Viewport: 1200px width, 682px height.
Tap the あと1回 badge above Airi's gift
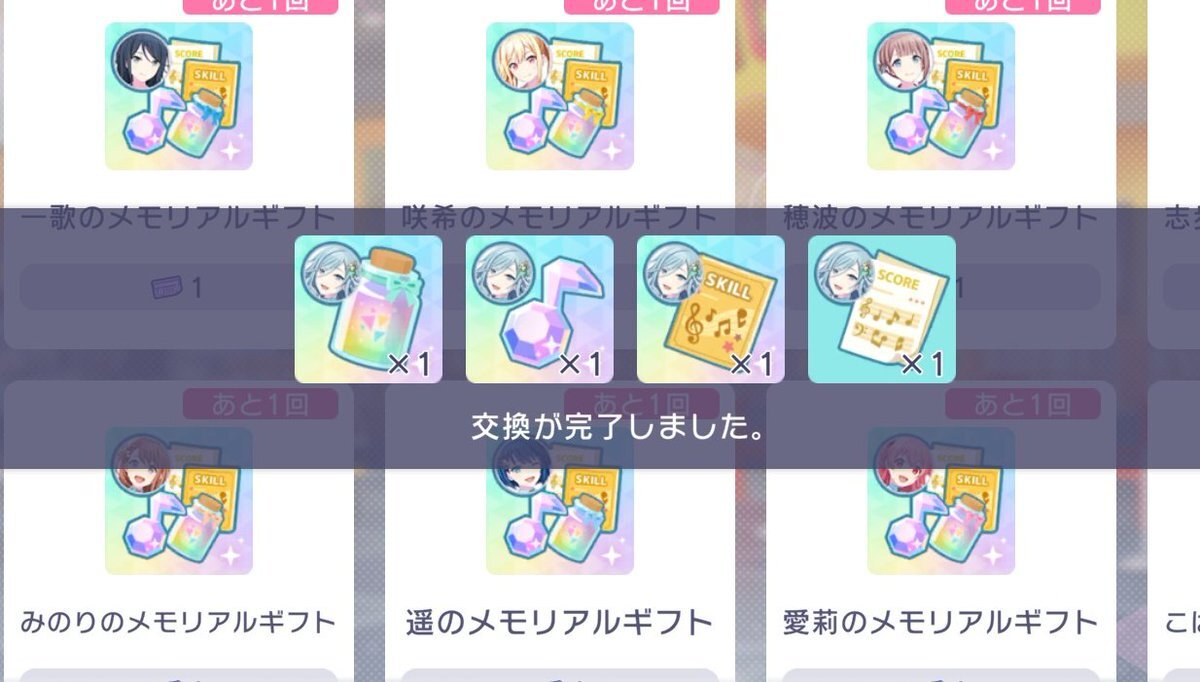tap(1022, 404)
